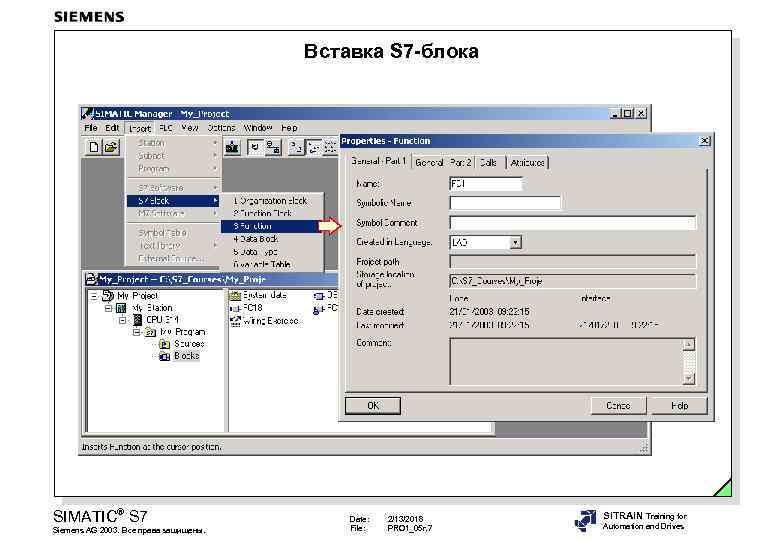Switch to the General - Part 1 tab
Viewport: 780px width, 540px height.
click(x=379, y=161)
